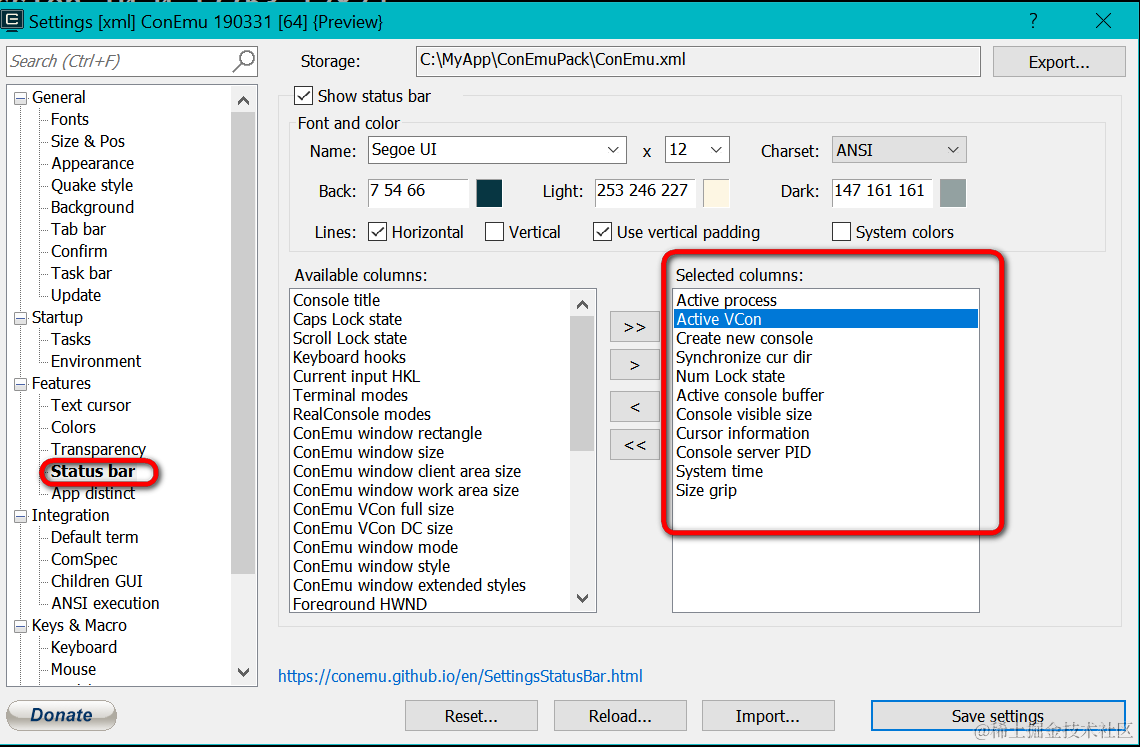The height and width of the screenshot is (747, 1140).
Task: Click the Light color swatch
Action: pos(717,193)
